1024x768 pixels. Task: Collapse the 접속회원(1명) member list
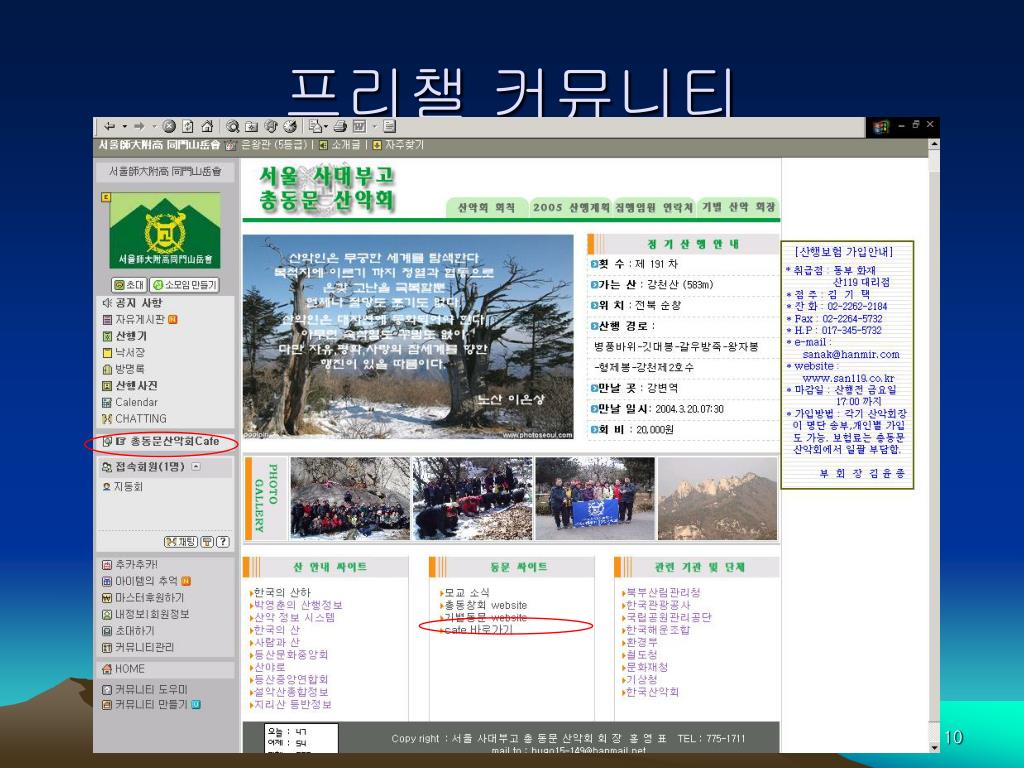(196, 467)
